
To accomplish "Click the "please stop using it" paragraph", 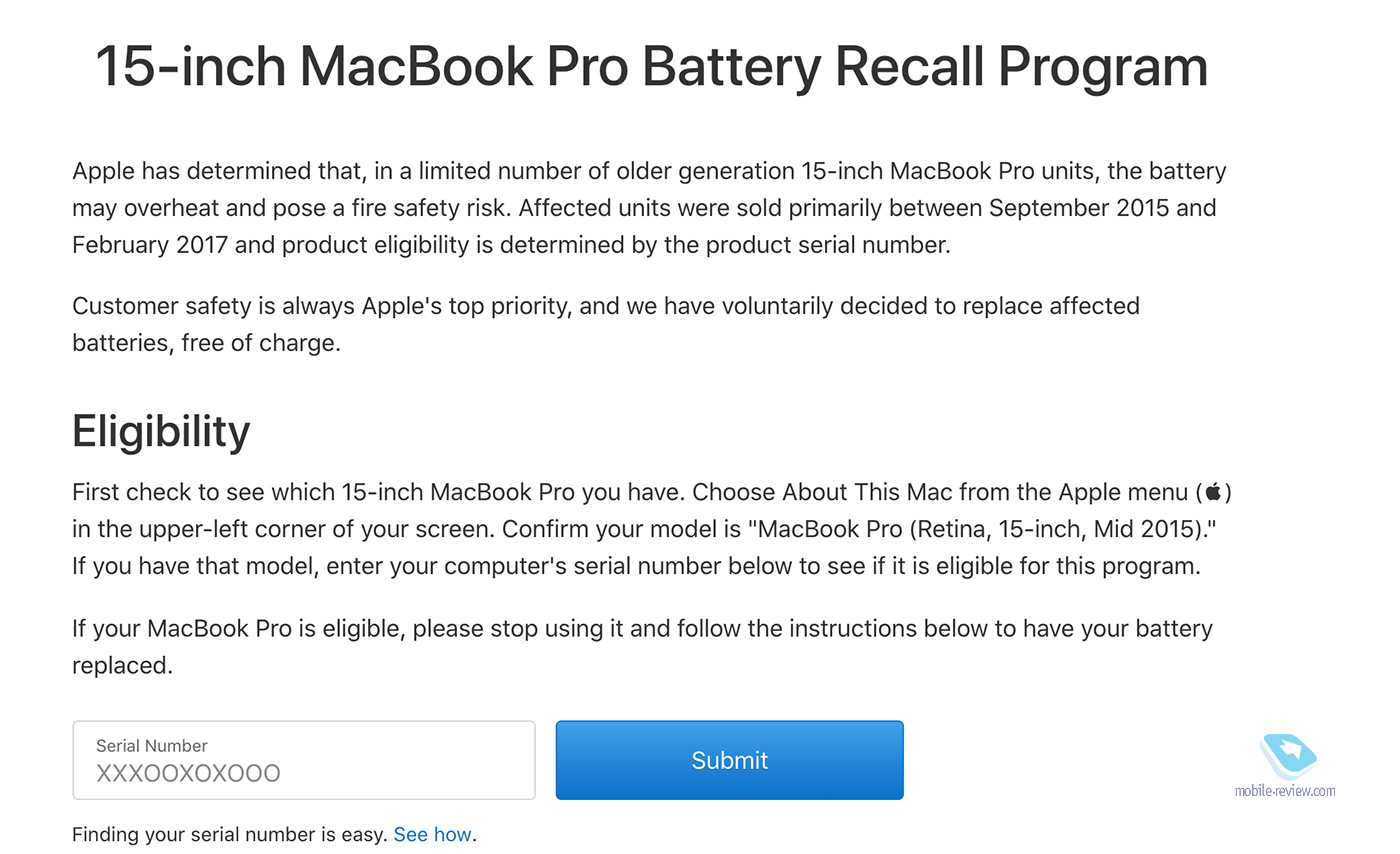I will 642,647.
